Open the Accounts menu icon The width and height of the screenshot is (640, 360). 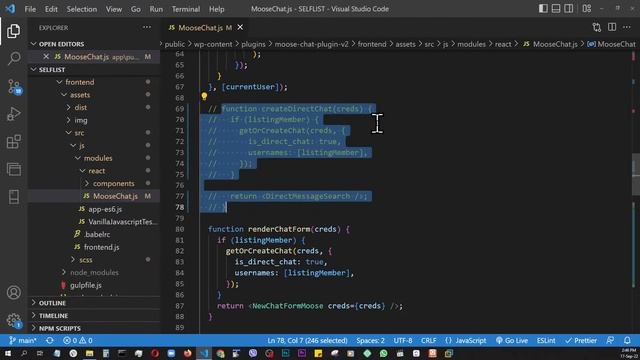click(13, 293)
